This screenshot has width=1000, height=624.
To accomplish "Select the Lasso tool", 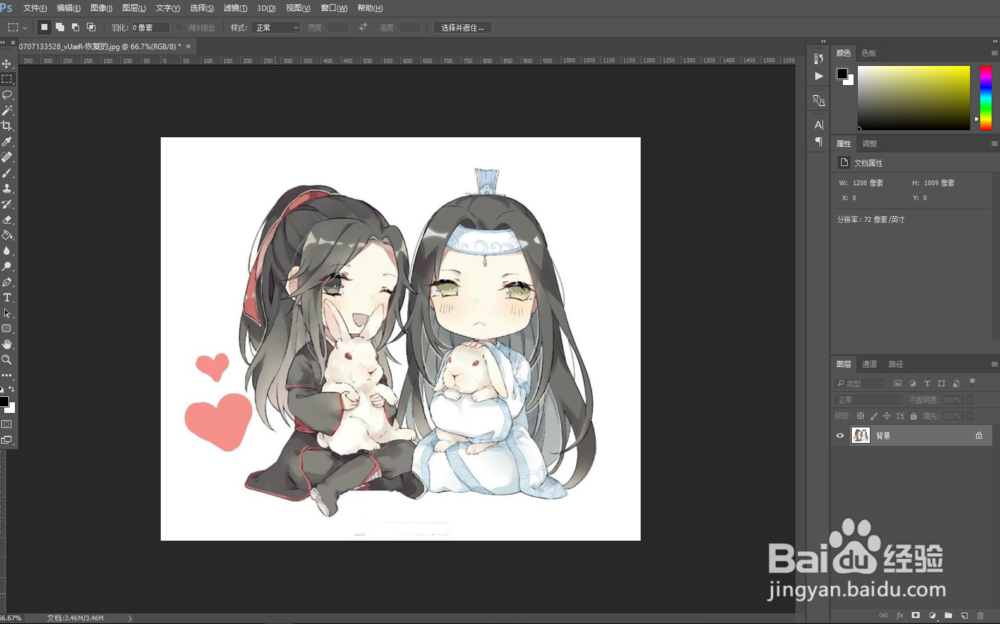I will (x=7, y=94).
